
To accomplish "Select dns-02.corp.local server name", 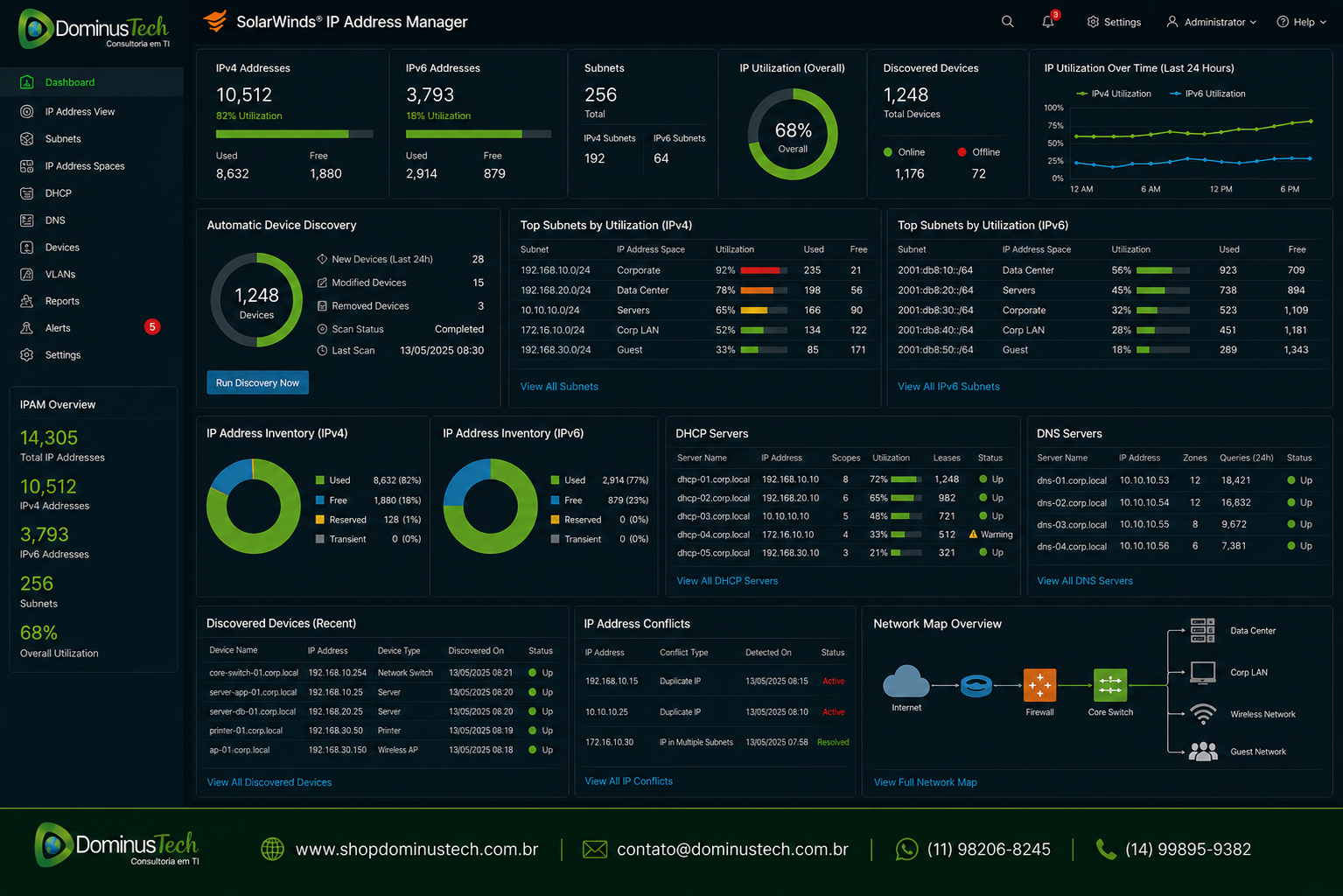I will click(x=1072, y=502).
